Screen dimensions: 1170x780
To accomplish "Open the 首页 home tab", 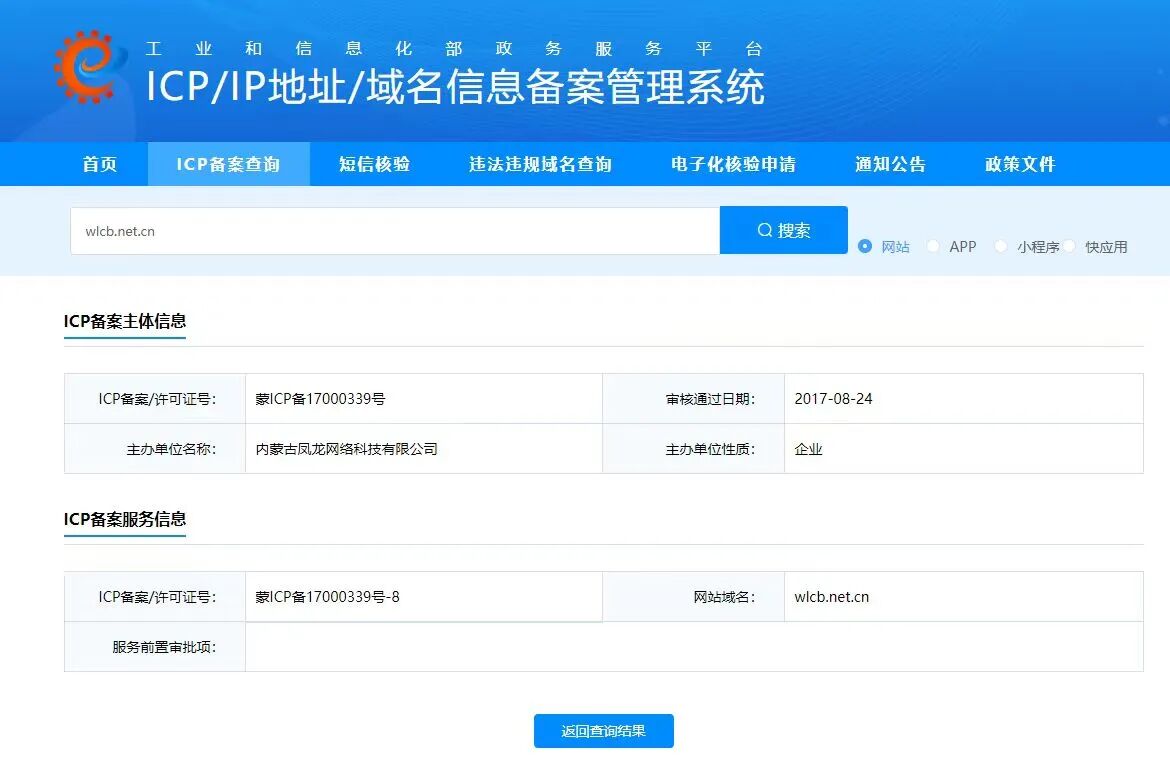I will pyautogui.click(x=100, y=164).
